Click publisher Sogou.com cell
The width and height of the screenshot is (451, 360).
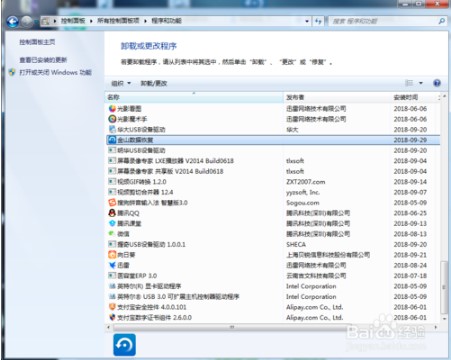[303, 203]
